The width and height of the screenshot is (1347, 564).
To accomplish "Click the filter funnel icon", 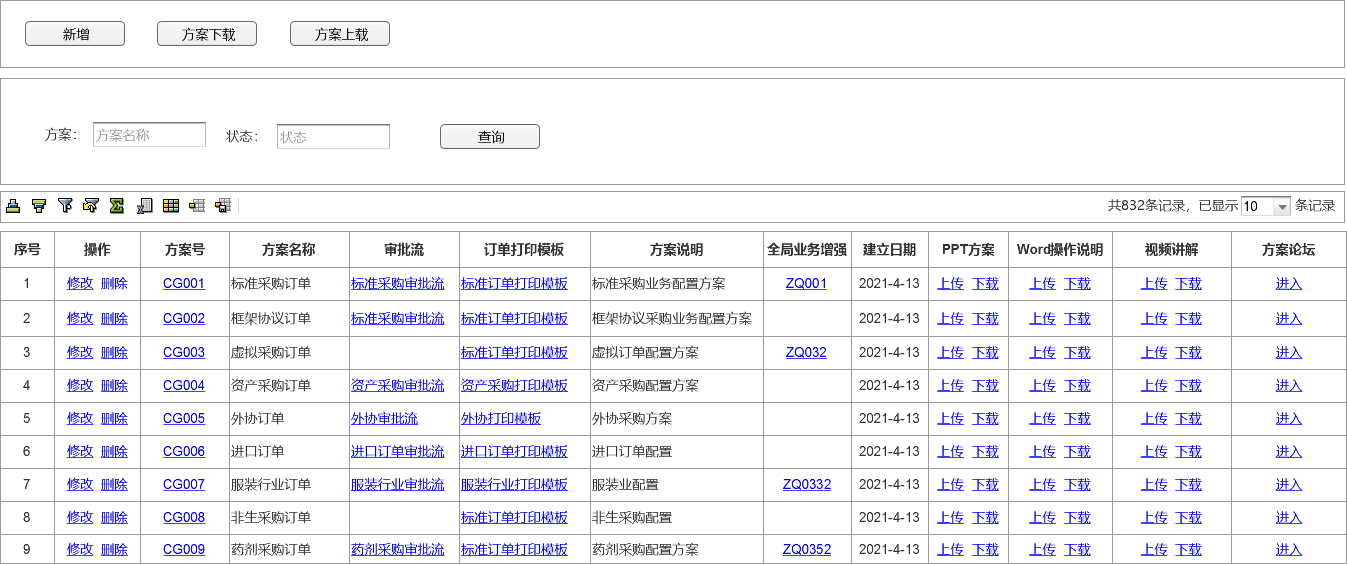I will tap(65, 206).
